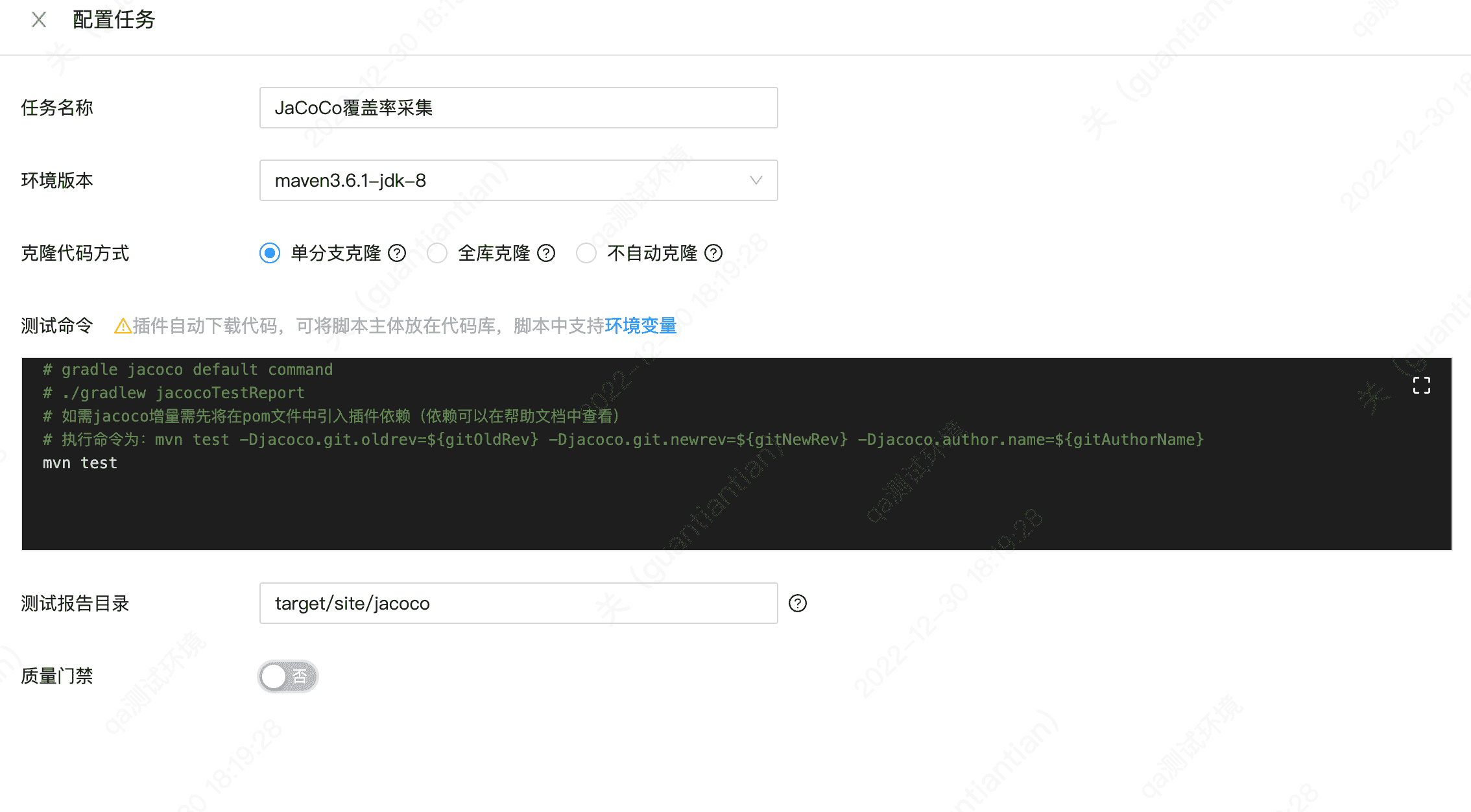Select the 不自动克隆 radio option
Viewport: 1471px width, 812px height.
click(586, 253)
